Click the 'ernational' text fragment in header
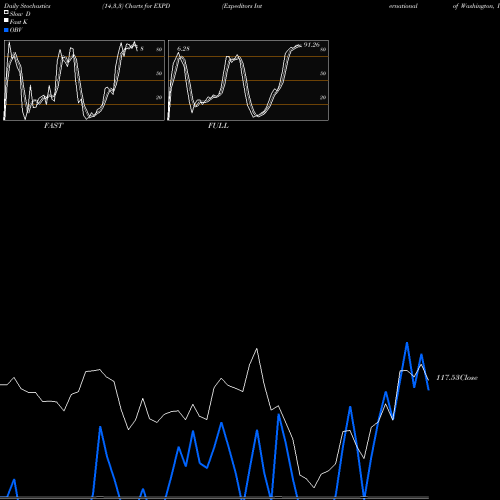This screenshot has width=500, height=500. pos(403,6)
